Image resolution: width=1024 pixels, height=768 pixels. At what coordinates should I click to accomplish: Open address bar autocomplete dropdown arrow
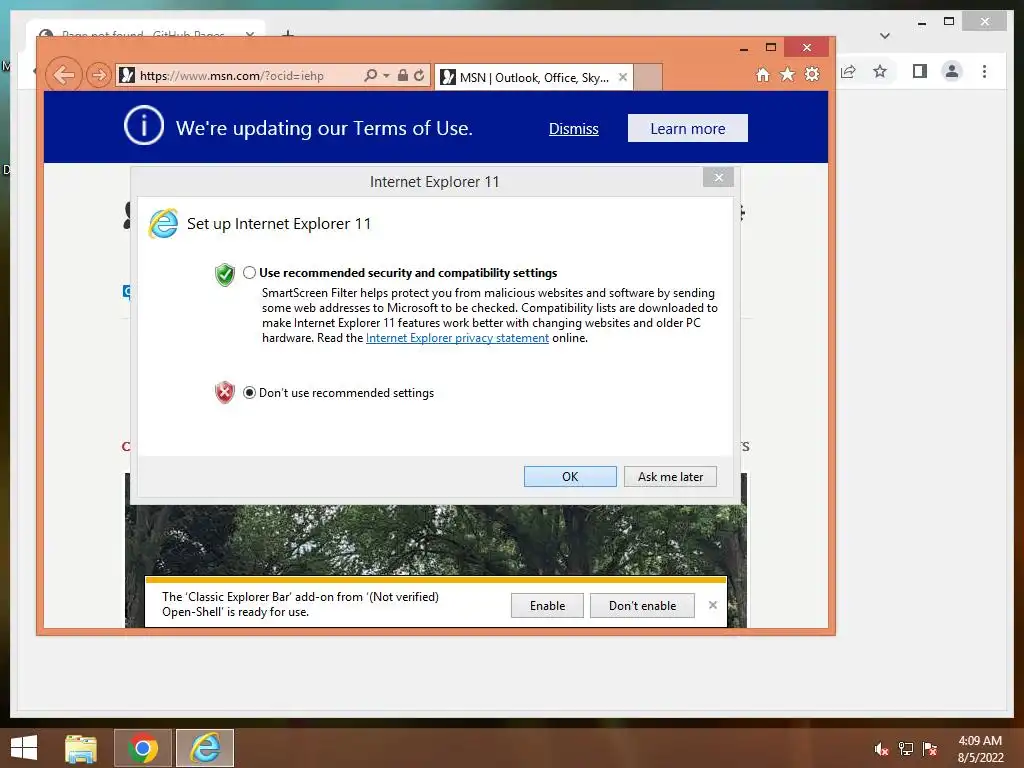[386, 76]
